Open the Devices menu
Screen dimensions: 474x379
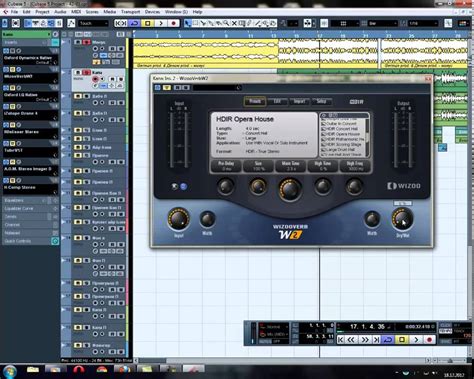point(152,12)
